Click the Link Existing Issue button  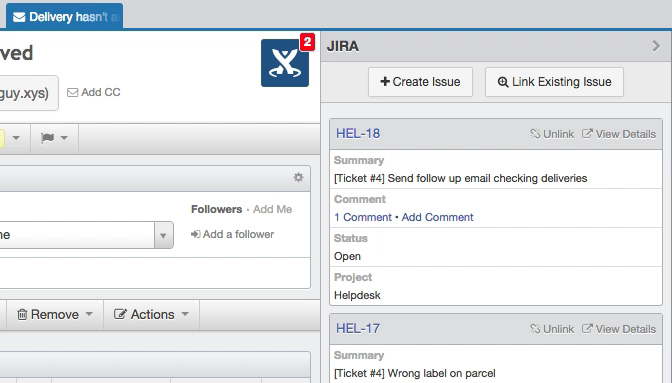tap(554, 82)
